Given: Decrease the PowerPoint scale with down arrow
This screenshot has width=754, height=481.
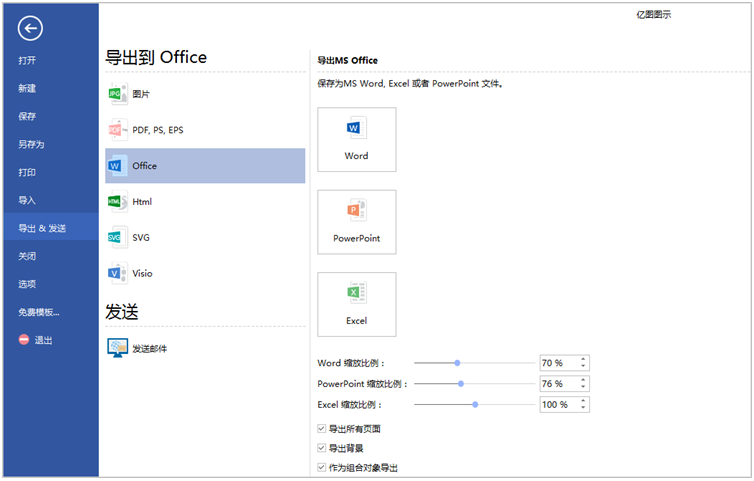Looking at the screenshot, I should click(x=583, y=387).
